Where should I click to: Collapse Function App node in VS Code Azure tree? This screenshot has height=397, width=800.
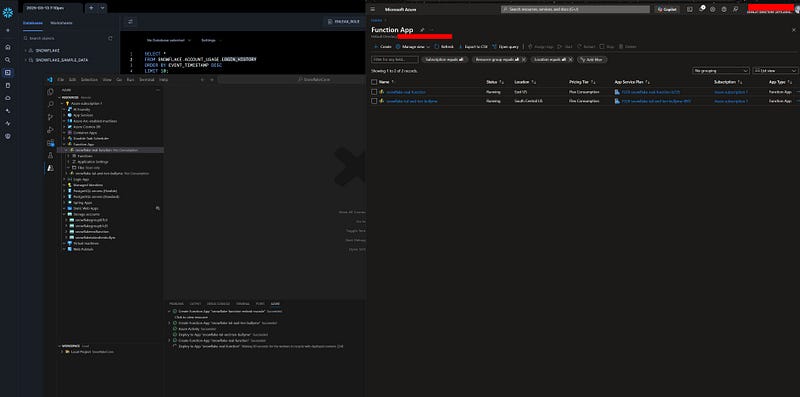[x=65, y=144]
